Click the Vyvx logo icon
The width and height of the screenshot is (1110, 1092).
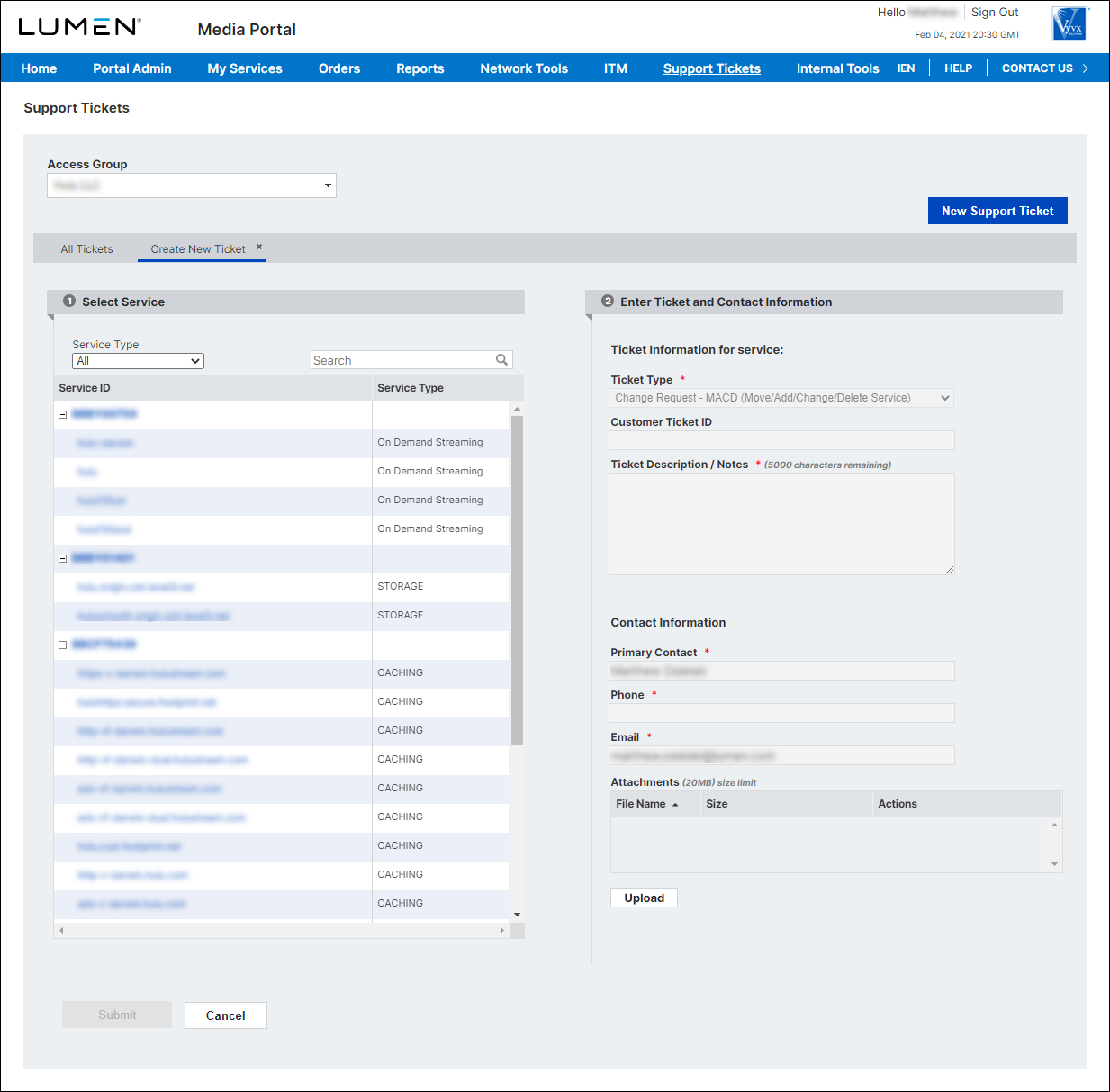pos(1069,24)
